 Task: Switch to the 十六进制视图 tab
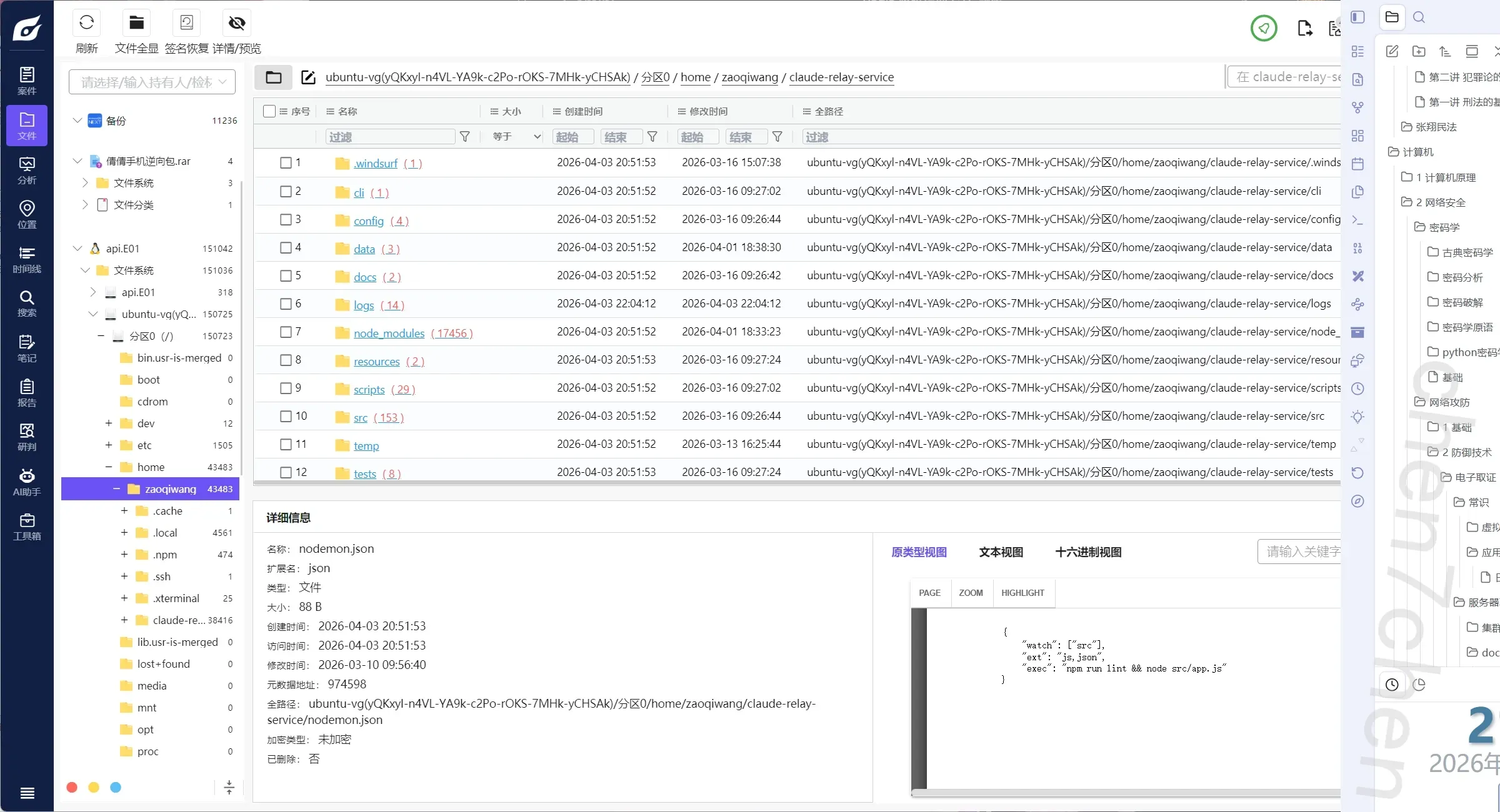click(1087, 552)
